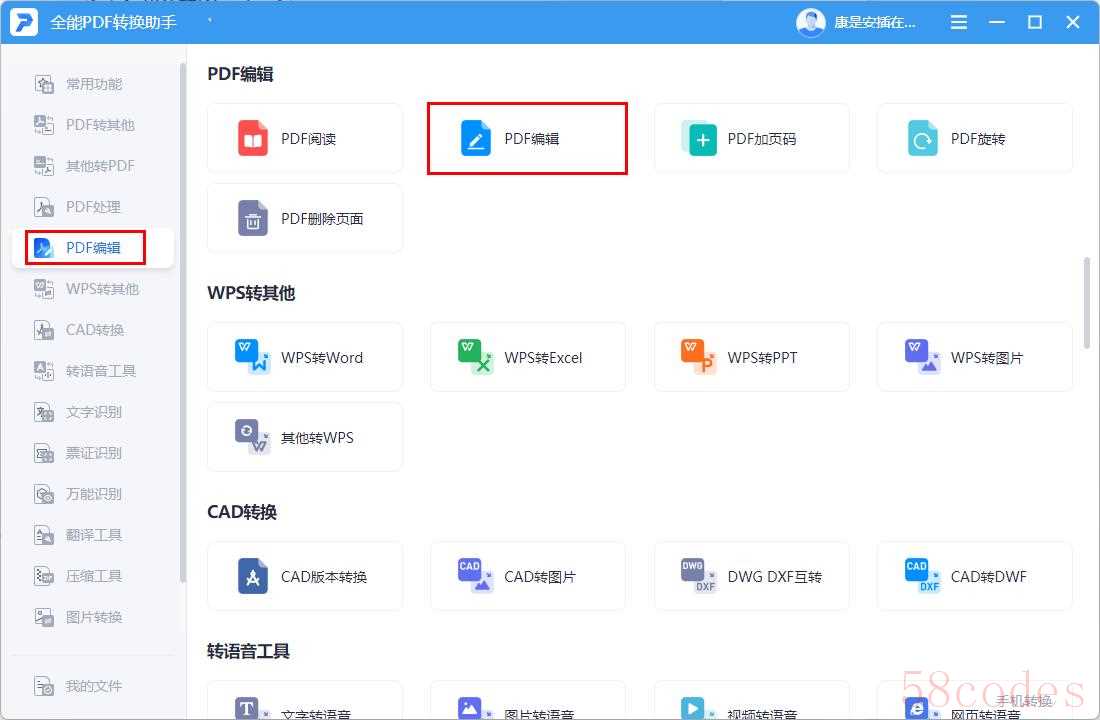
Task: Go to 转语音工具 sidebar section
Action: (x=93, y=371)
